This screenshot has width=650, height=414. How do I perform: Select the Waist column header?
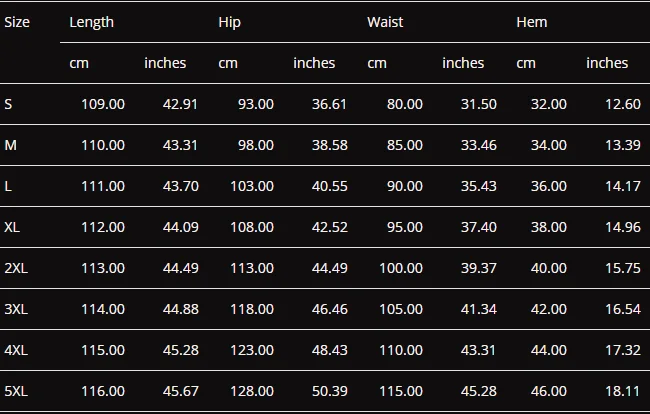click(x=385, y=22)
